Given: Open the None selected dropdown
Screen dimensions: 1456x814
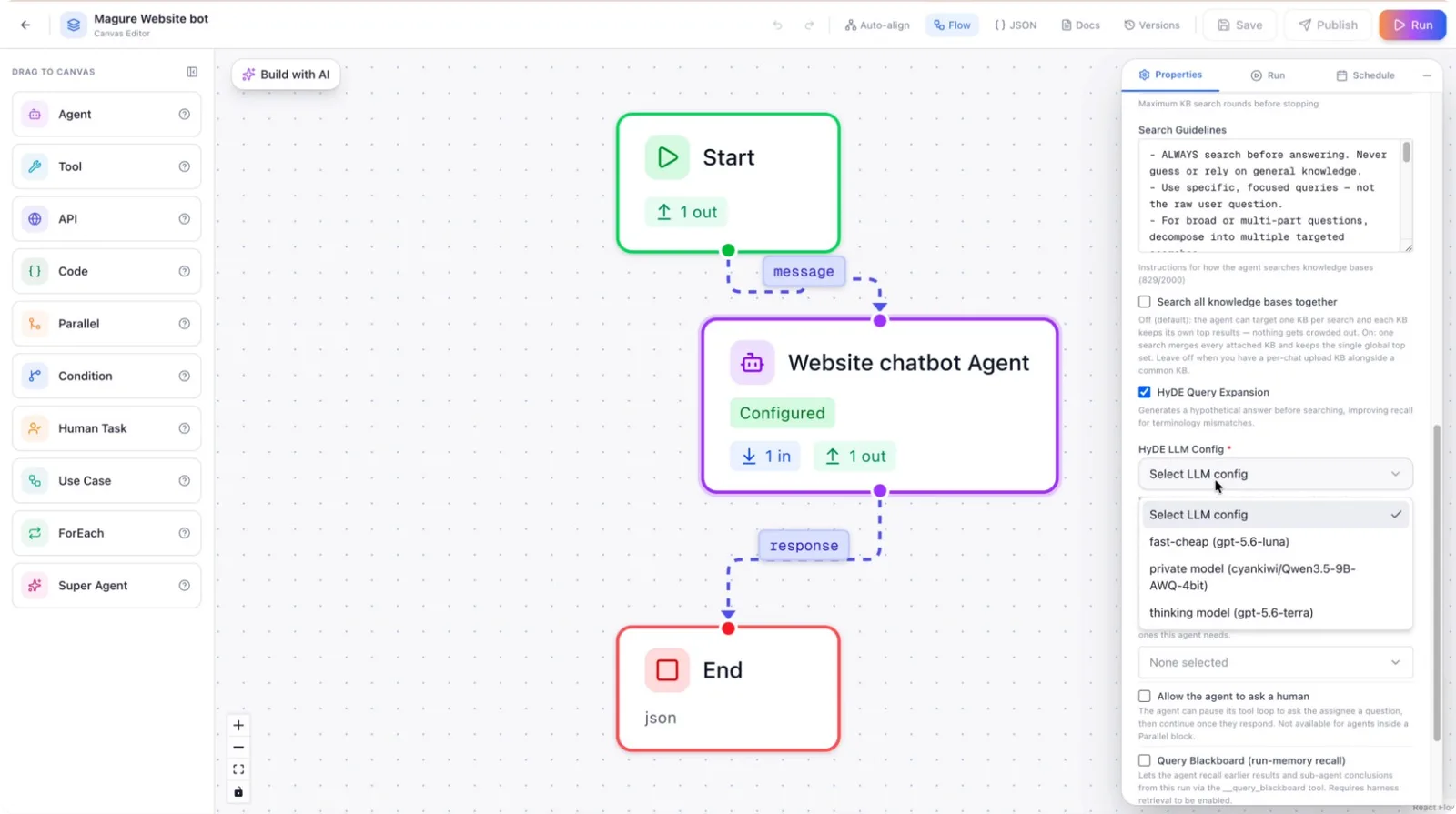Looking at the screenshot, I should [1275, 662].
